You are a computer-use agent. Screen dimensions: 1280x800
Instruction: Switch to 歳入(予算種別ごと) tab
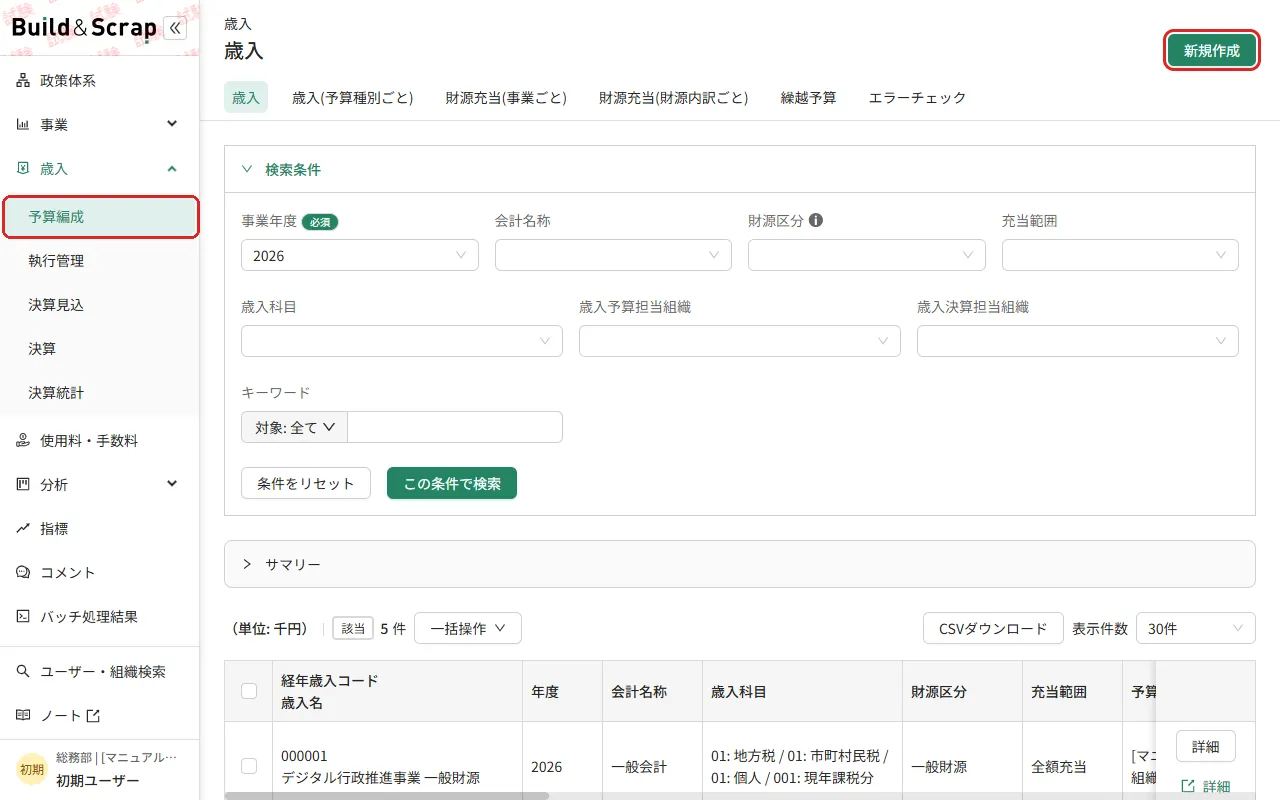pyautogui.click(x=353, y=97)
